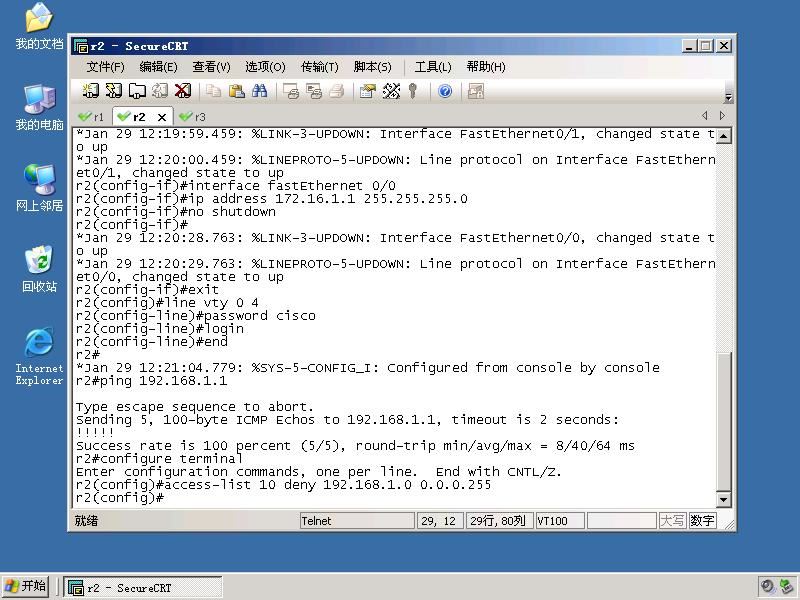Click the Find binoculars icon
Image resolution: width=800 pixels, height=600 pixels.
click(x=259, y=91)
